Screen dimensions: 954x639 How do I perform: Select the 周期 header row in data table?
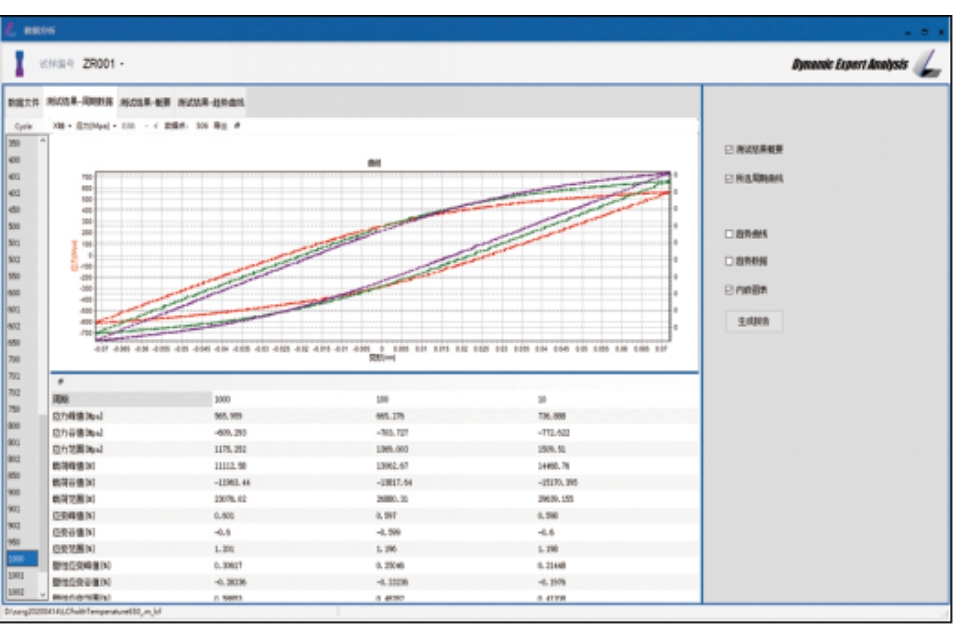point(130,397)
